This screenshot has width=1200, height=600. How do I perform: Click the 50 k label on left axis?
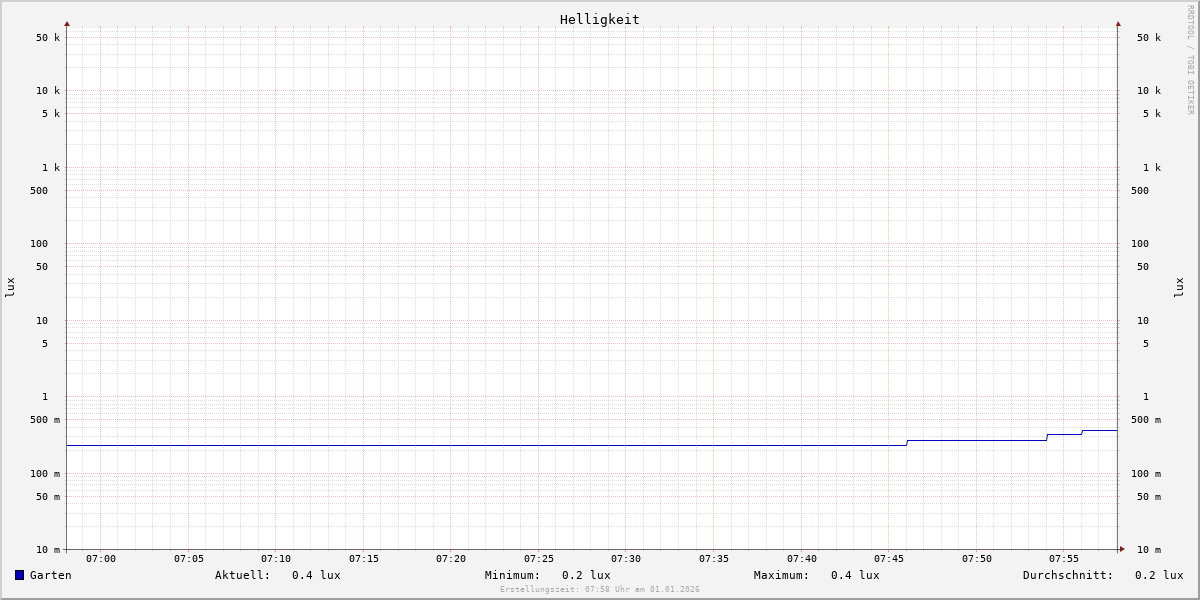[x=48, y=38]
